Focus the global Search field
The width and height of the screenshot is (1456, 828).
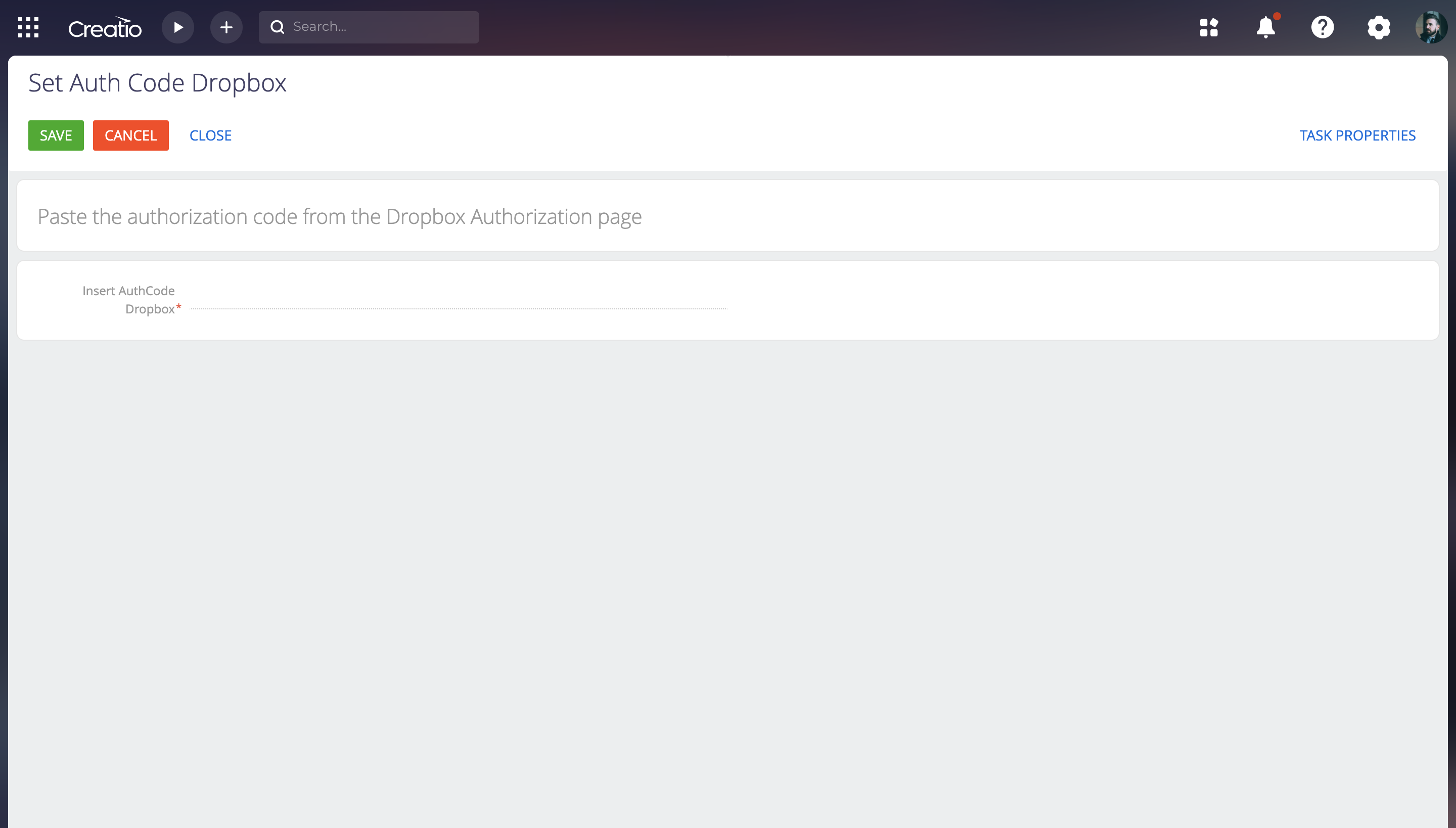[369, 27]
